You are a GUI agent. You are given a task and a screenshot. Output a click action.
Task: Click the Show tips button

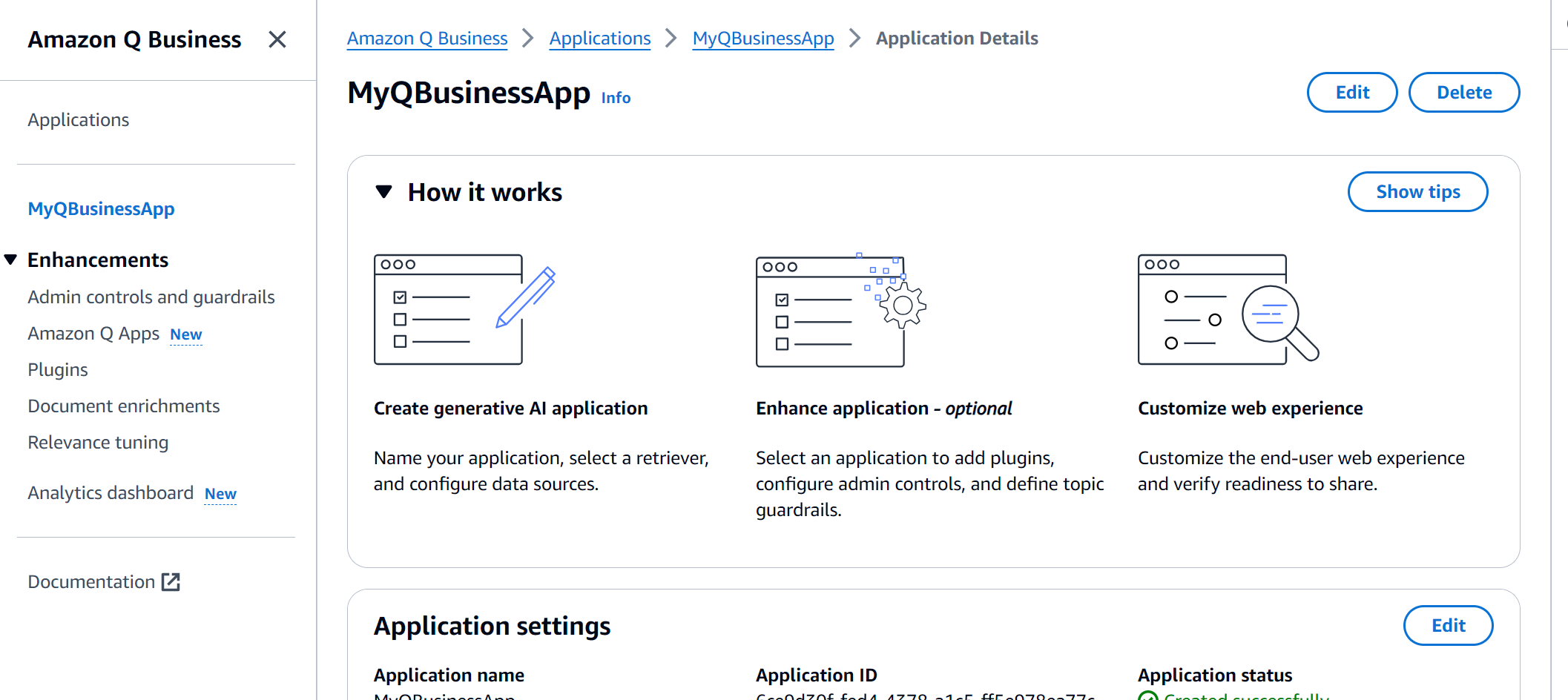(x=1417, y=192)
